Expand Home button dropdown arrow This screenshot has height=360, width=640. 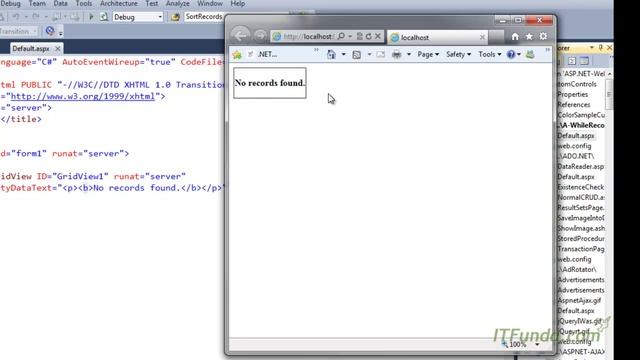pos(343,54)
